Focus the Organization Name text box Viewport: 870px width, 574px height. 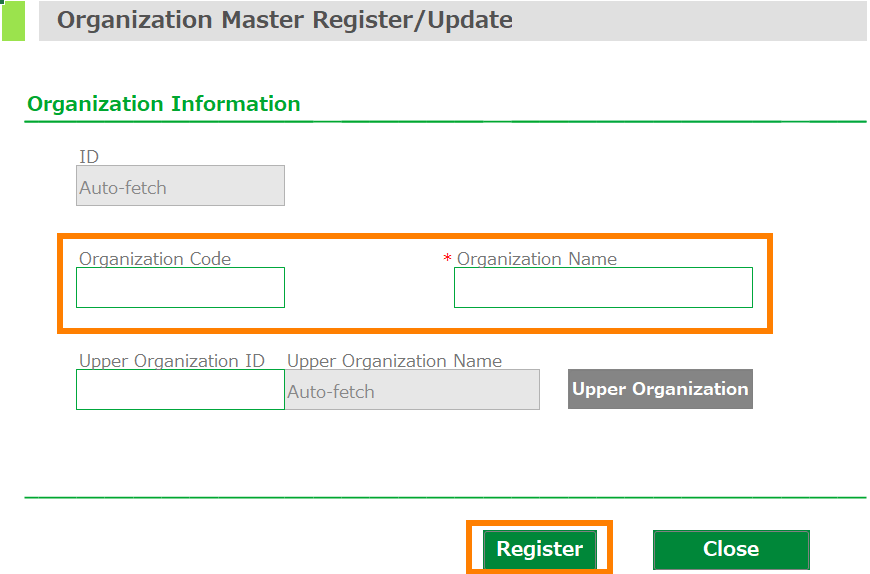(603, 287)
